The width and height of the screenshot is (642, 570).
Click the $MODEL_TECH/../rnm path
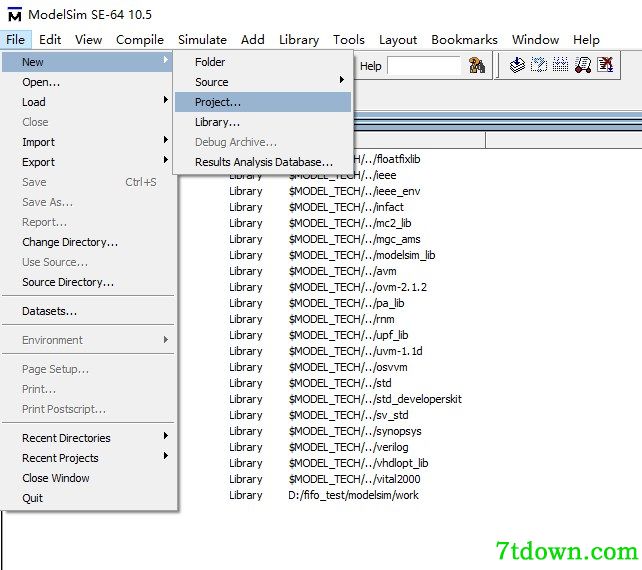(341, 319)
